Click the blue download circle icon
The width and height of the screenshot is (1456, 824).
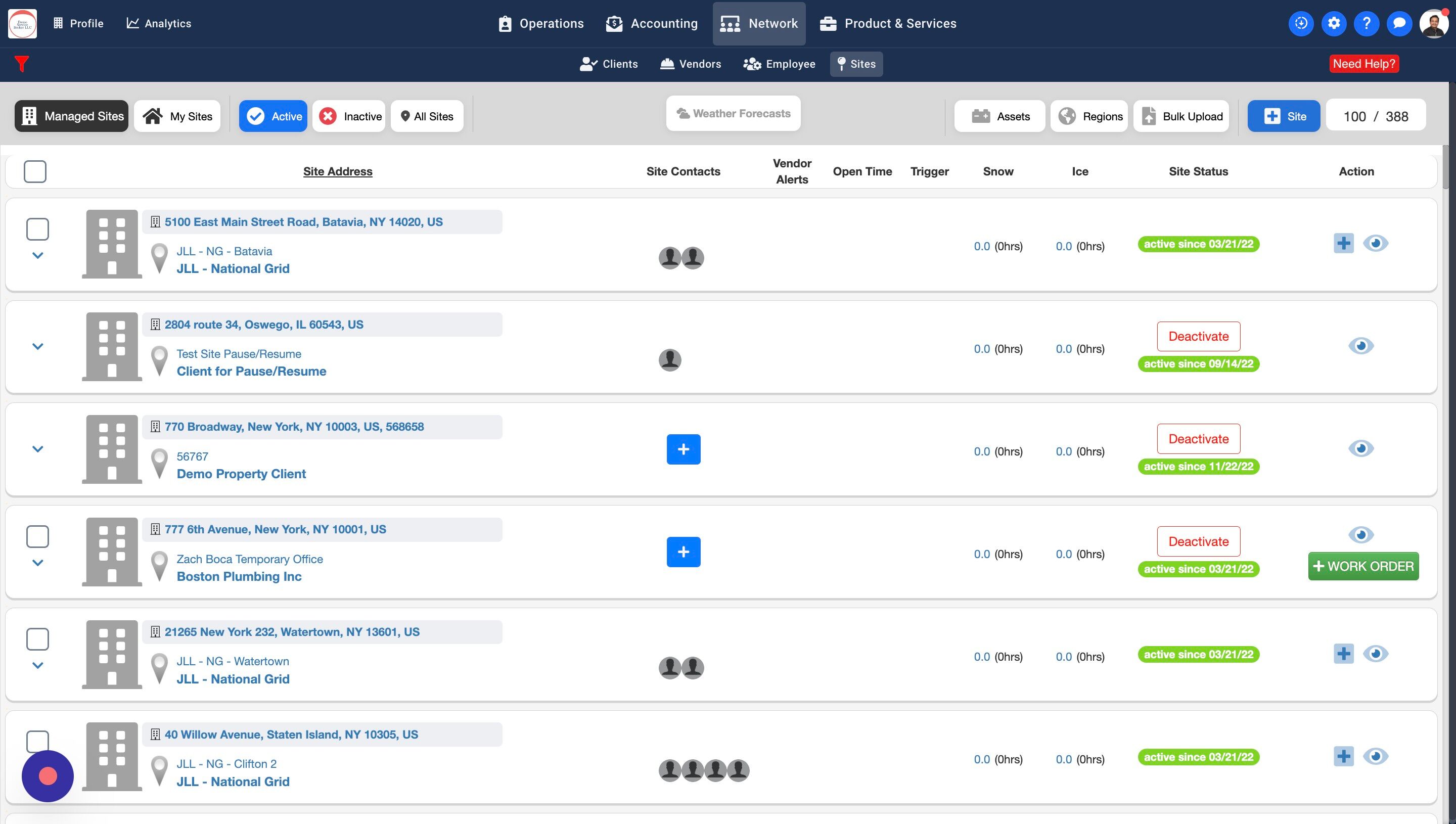point(1301,23)
